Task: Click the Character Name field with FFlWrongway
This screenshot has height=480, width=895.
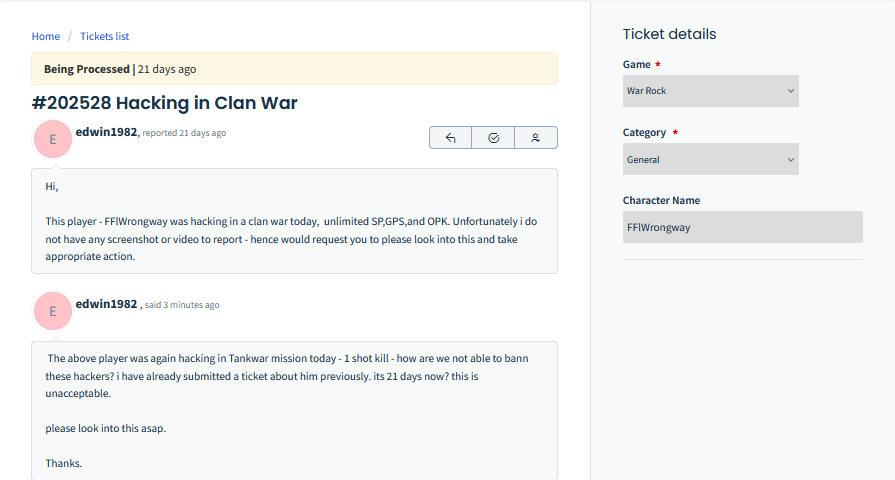Action: pyautogui.click(x=742, y=227)
